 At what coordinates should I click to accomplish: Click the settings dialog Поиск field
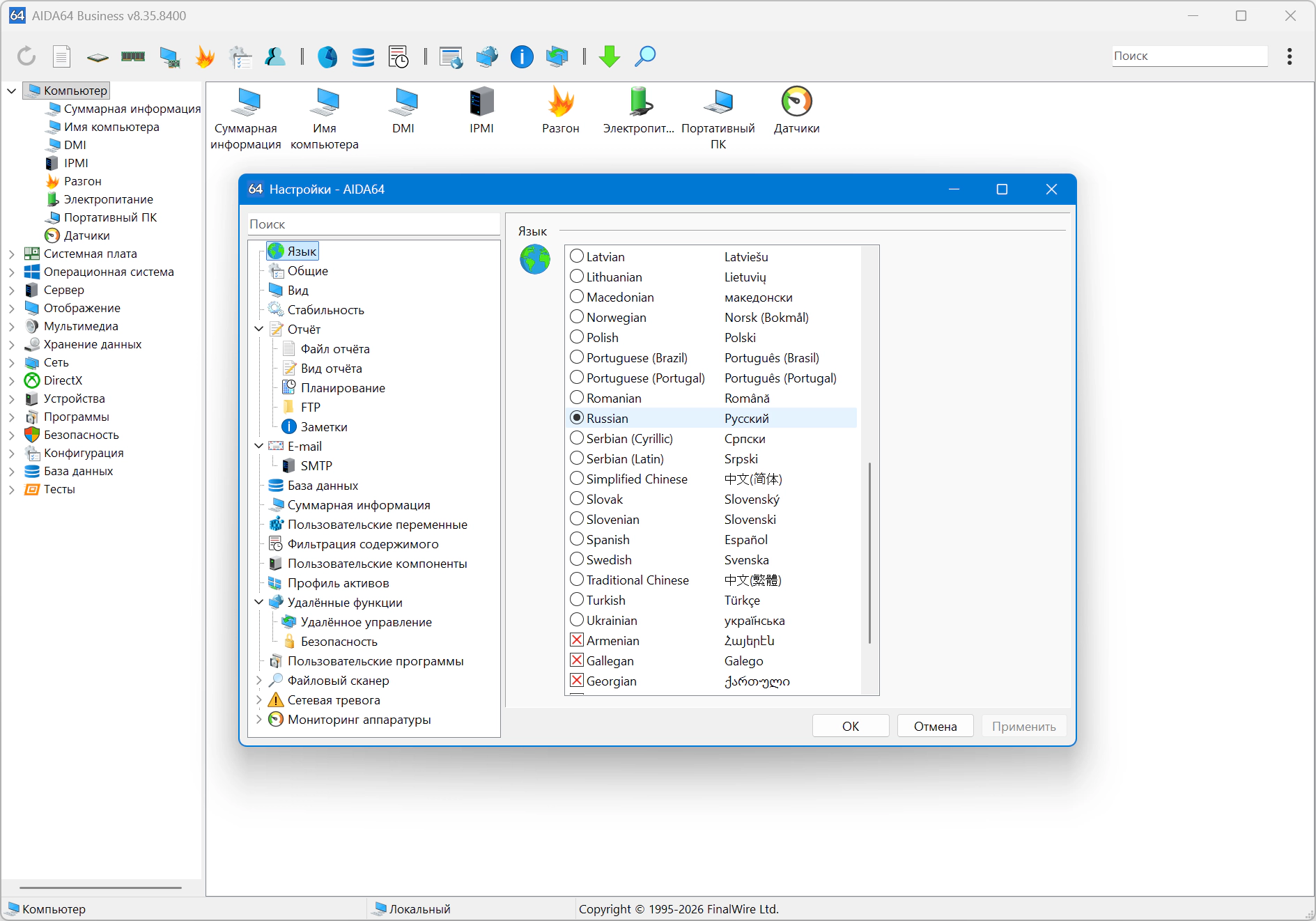(373, 224)
